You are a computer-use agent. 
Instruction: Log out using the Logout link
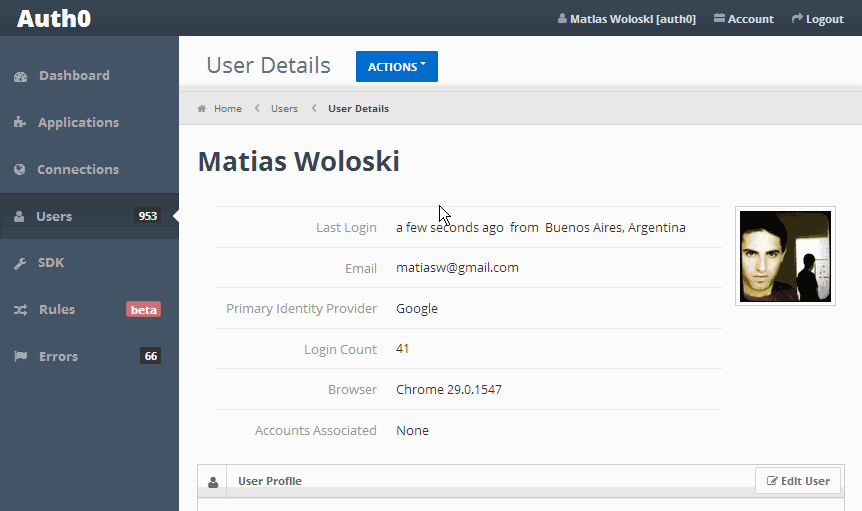point(817,19)
